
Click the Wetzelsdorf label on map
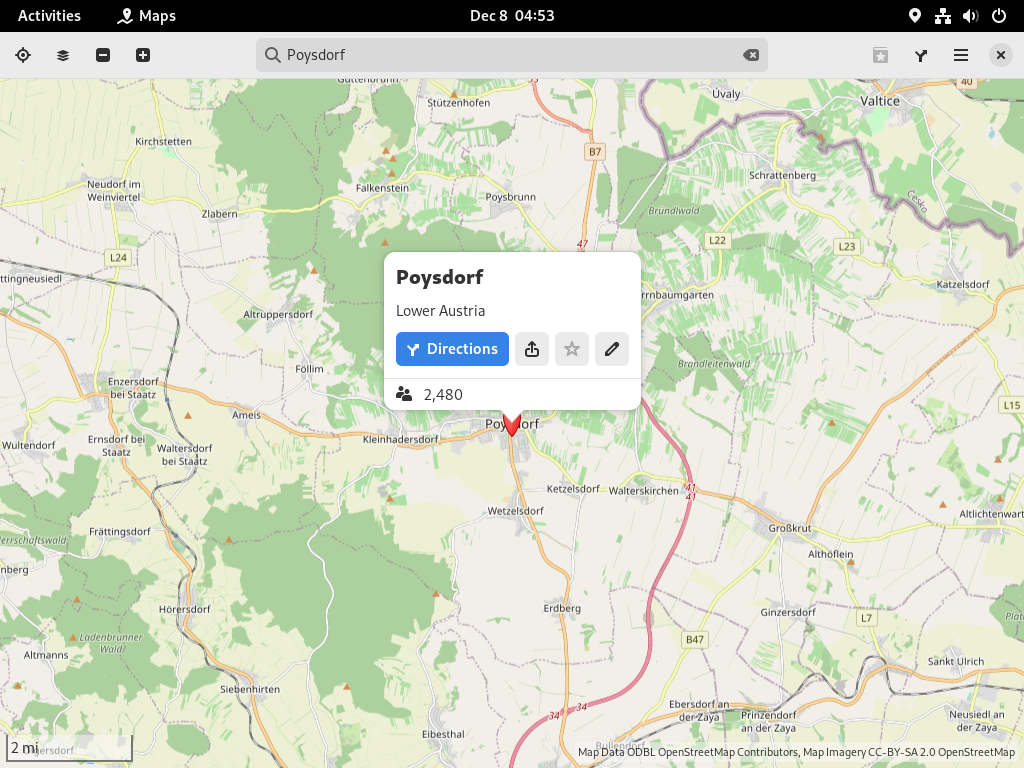point(515,511)
